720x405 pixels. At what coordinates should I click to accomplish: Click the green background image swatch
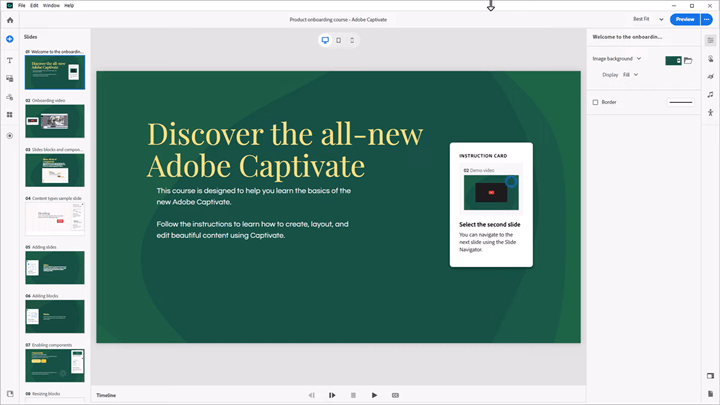673,60
